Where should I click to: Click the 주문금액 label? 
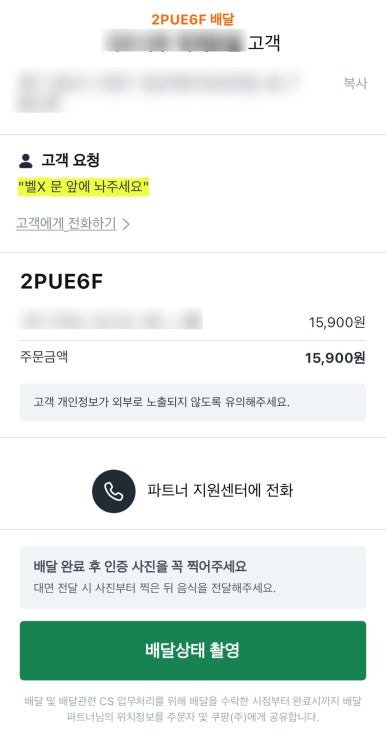click(x=43, y=357)
